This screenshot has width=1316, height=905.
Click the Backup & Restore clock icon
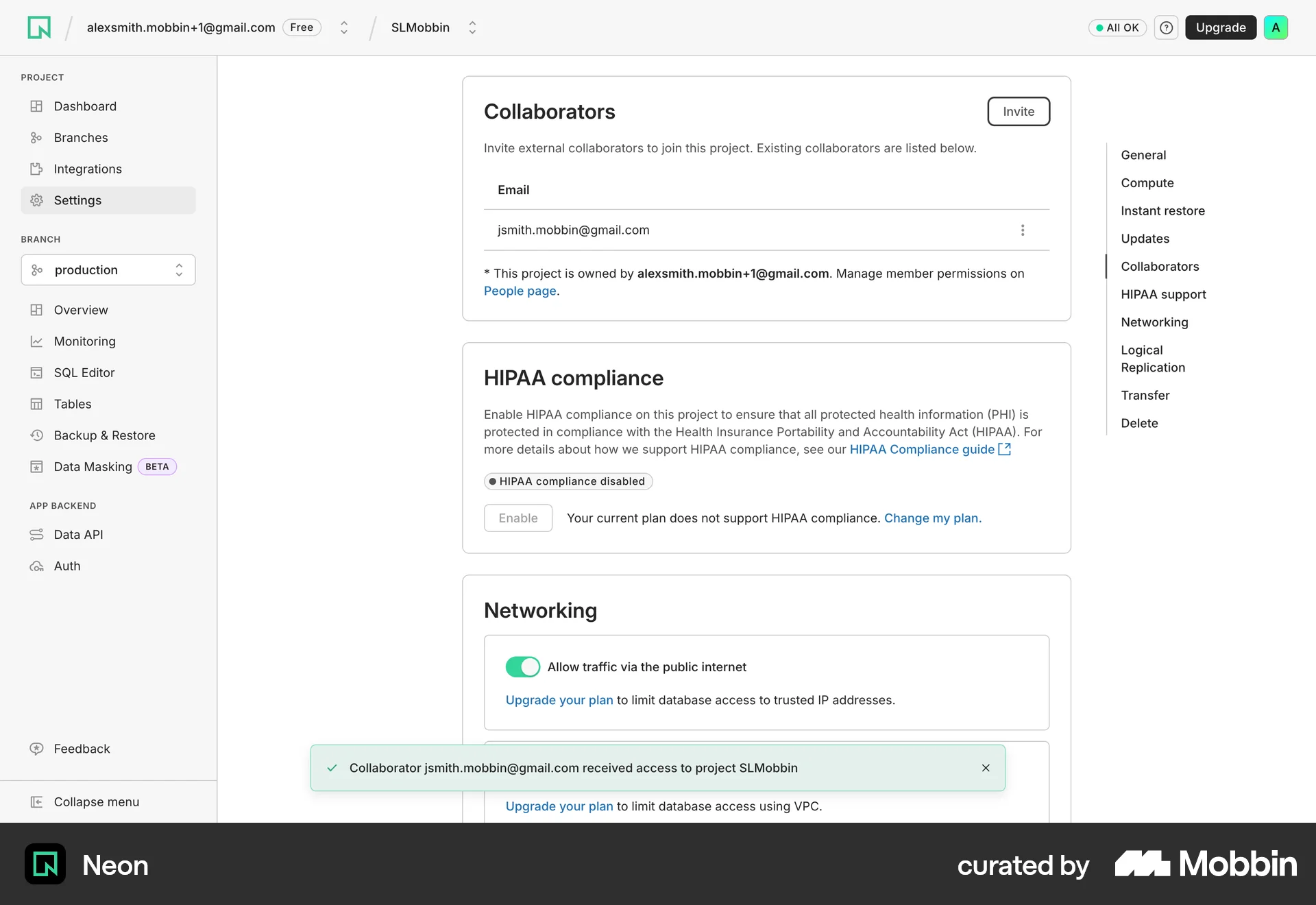coord(36,435)
